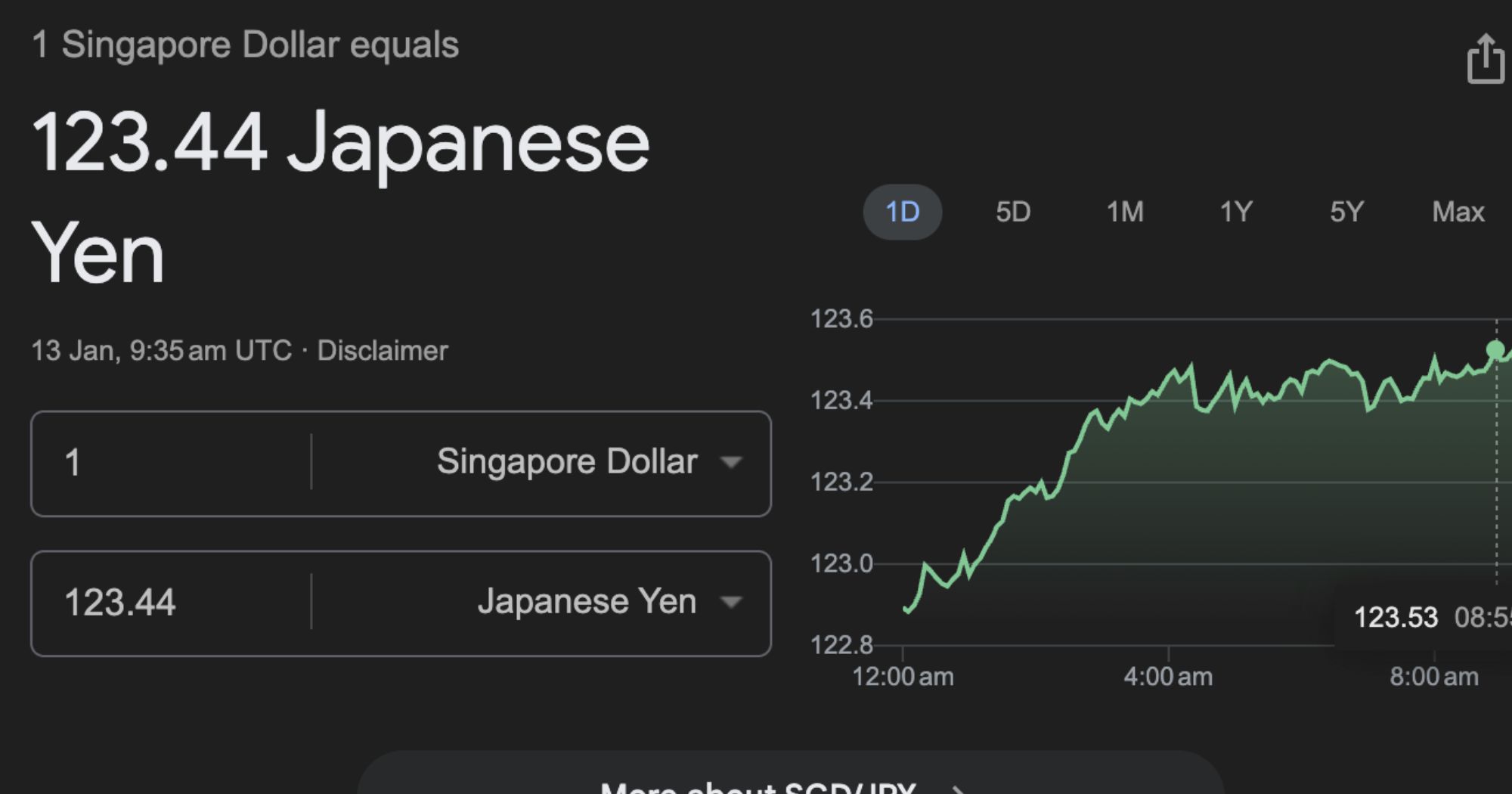Select the 5D chart range
Viewport: 1512px width, 794px height.
[1013, 212]
